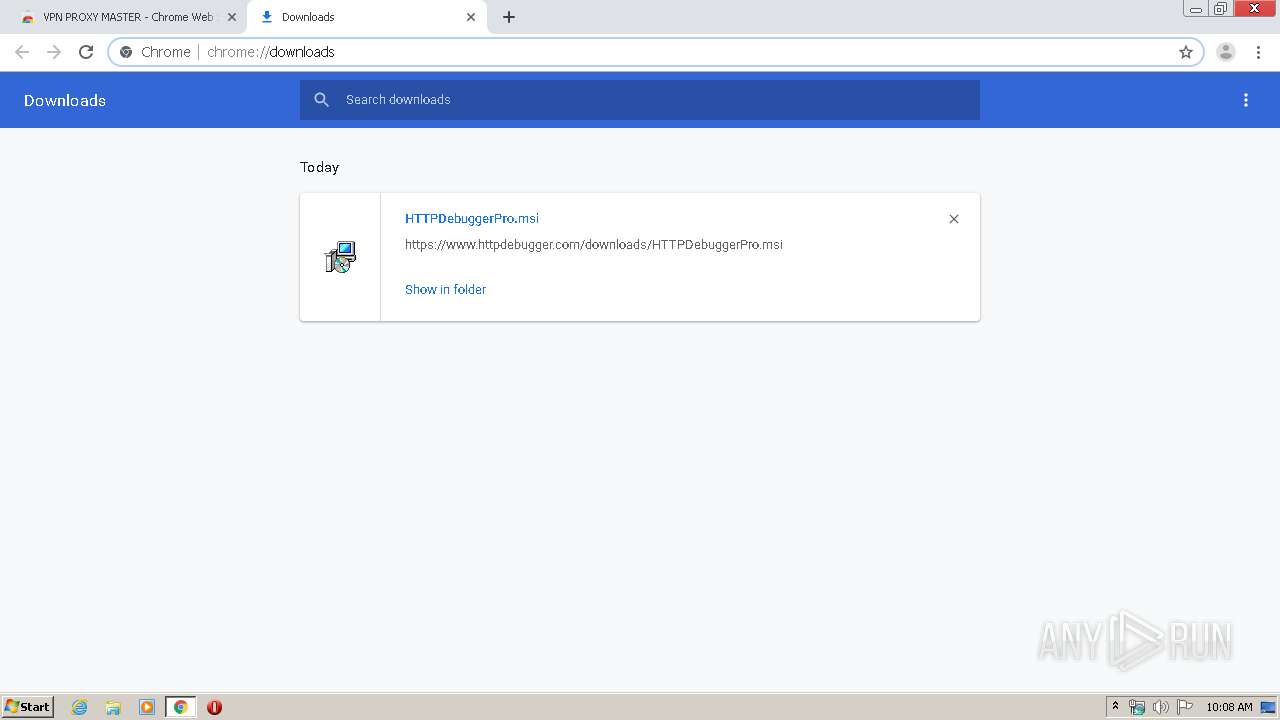Image resolution: width=1280 pixels, height=720 pixels.
Task: Click the HTTPDebuggerPro.msi installer file icon
Action: coord(340,257)
